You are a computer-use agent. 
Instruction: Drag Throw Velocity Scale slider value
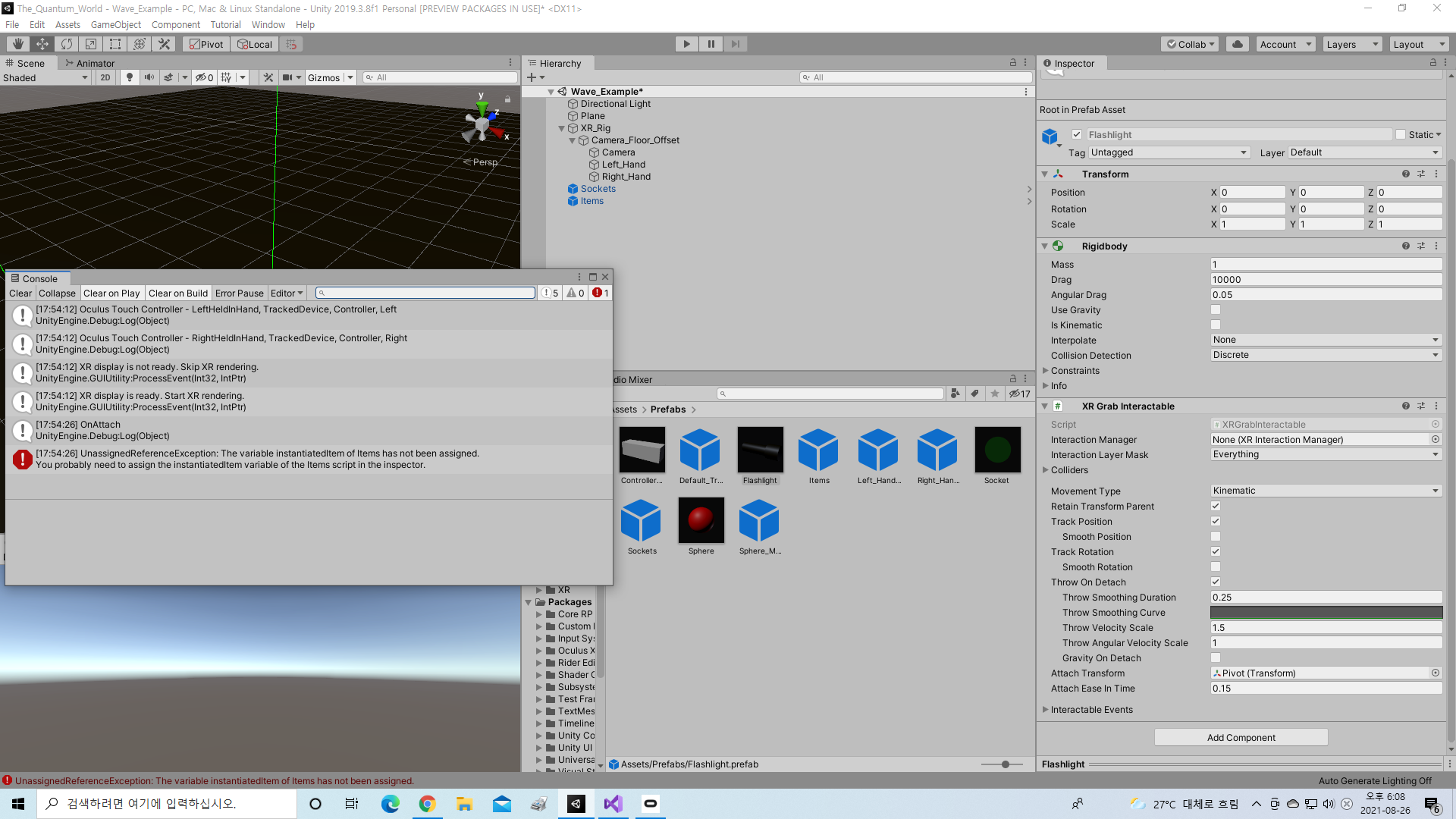pos(1325,627)
